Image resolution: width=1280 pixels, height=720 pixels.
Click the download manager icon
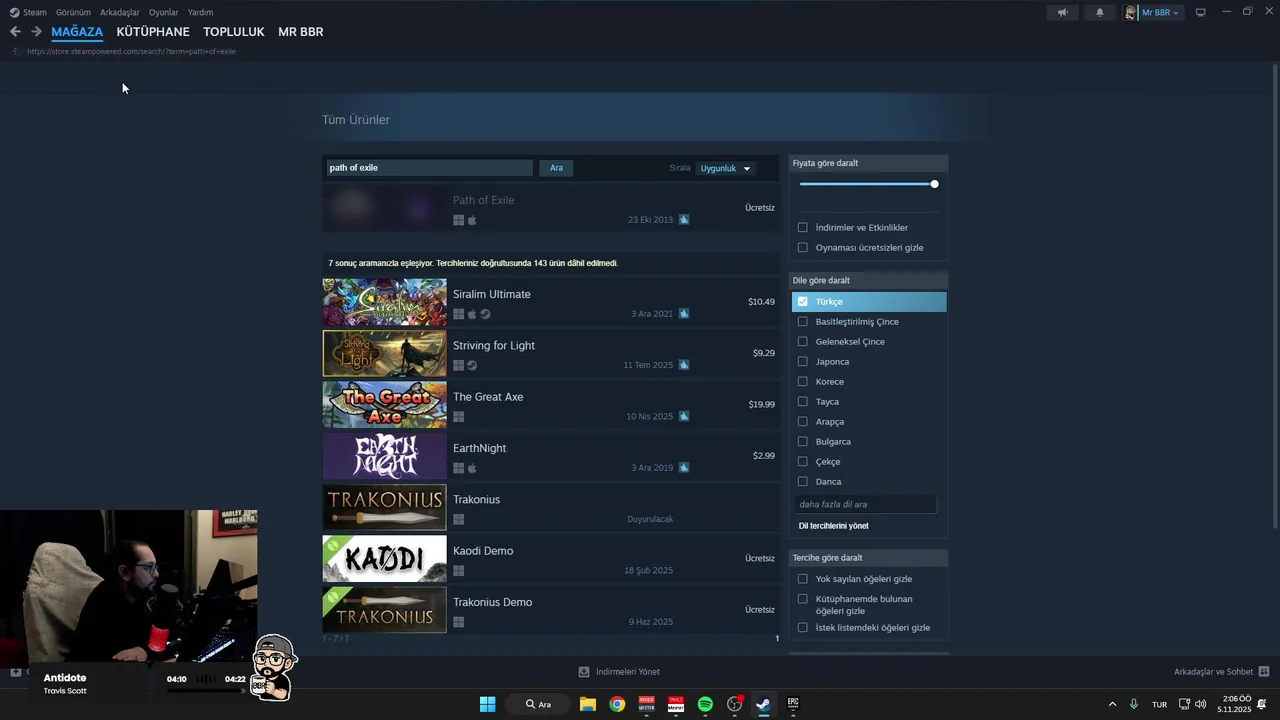tap(584, 672)
